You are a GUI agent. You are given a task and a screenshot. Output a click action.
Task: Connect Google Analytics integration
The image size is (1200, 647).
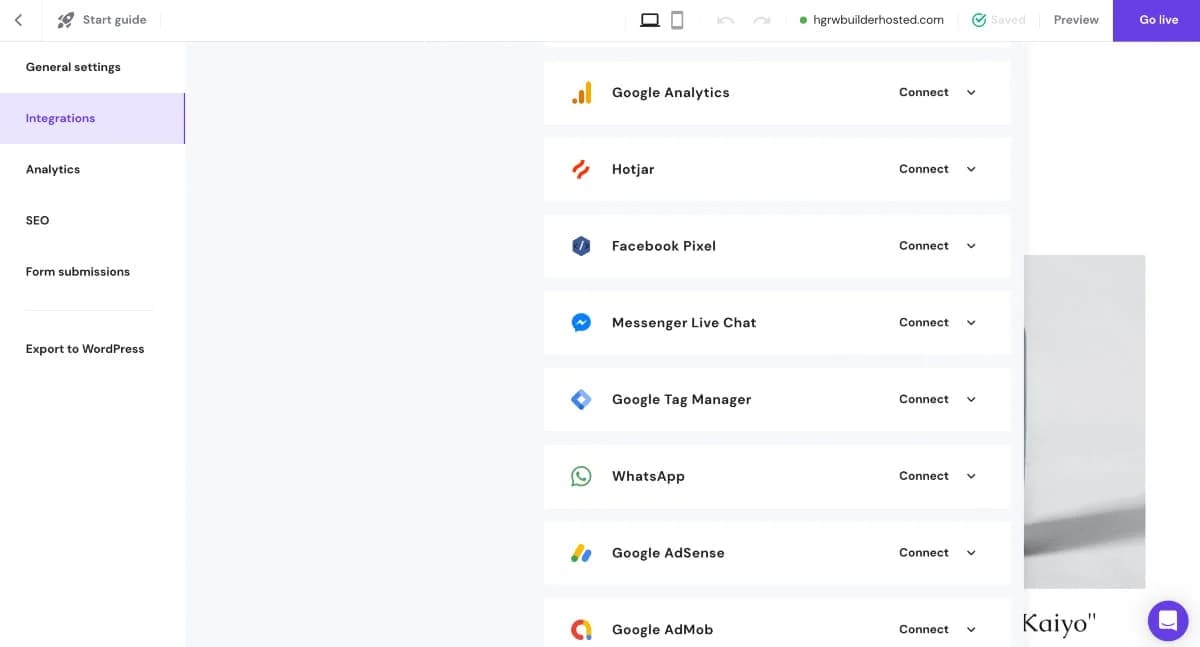click(x=923, y=92)
